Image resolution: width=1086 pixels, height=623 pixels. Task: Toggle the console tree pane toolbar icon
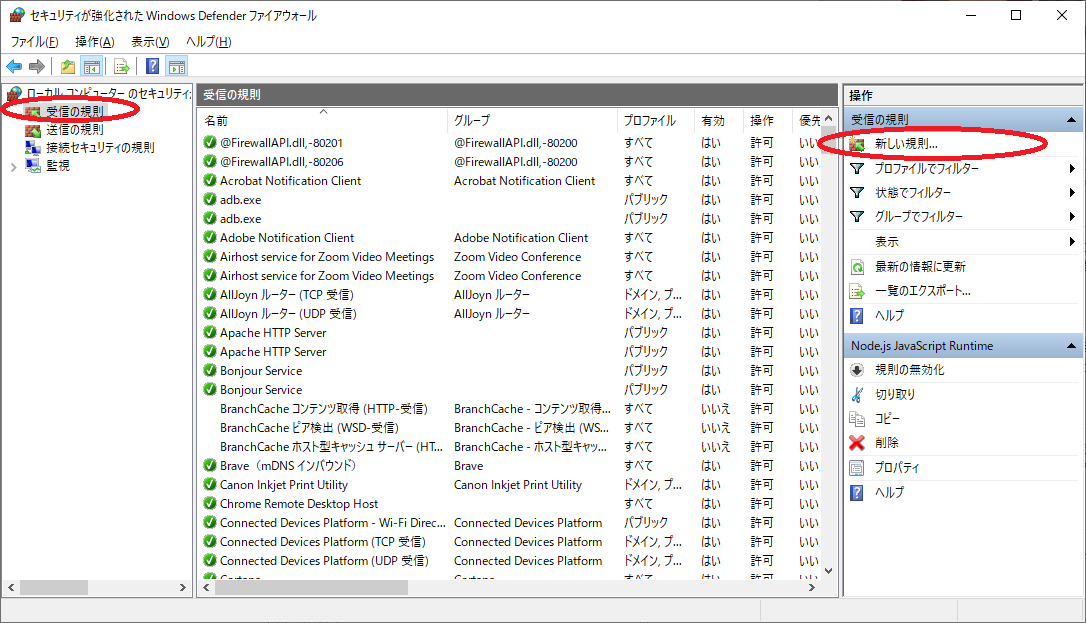click(x=91, y=67)
